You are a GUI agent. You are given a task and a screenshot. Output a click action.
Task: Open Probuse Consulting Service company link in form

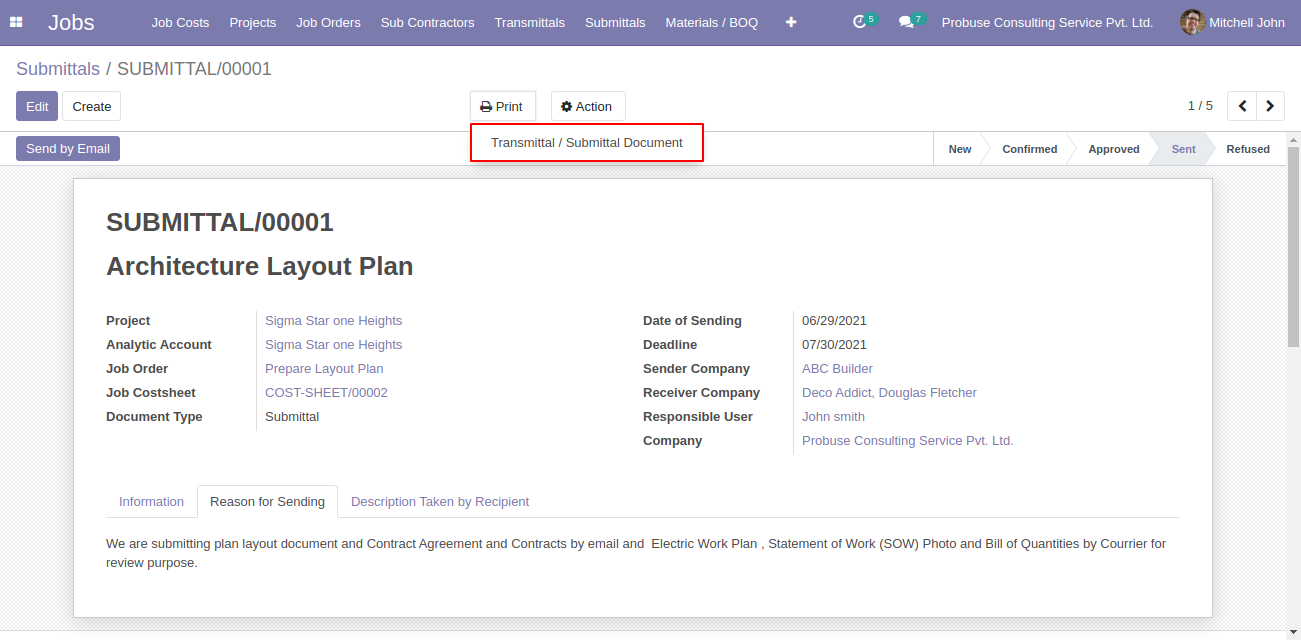[907, 441]
